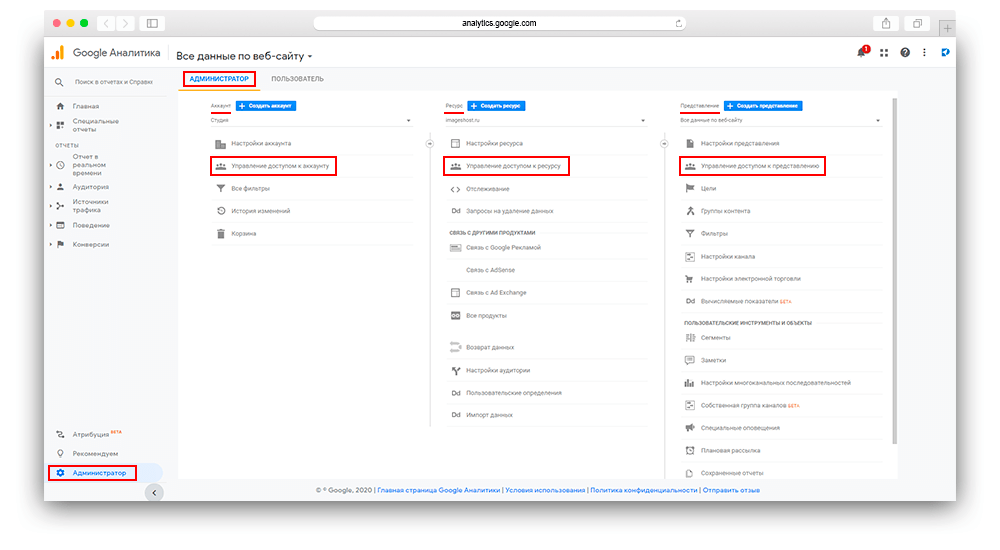Open Настройки ресурса
The image size is (1000, 550).
pyautogui.click(x=494, y=144)
